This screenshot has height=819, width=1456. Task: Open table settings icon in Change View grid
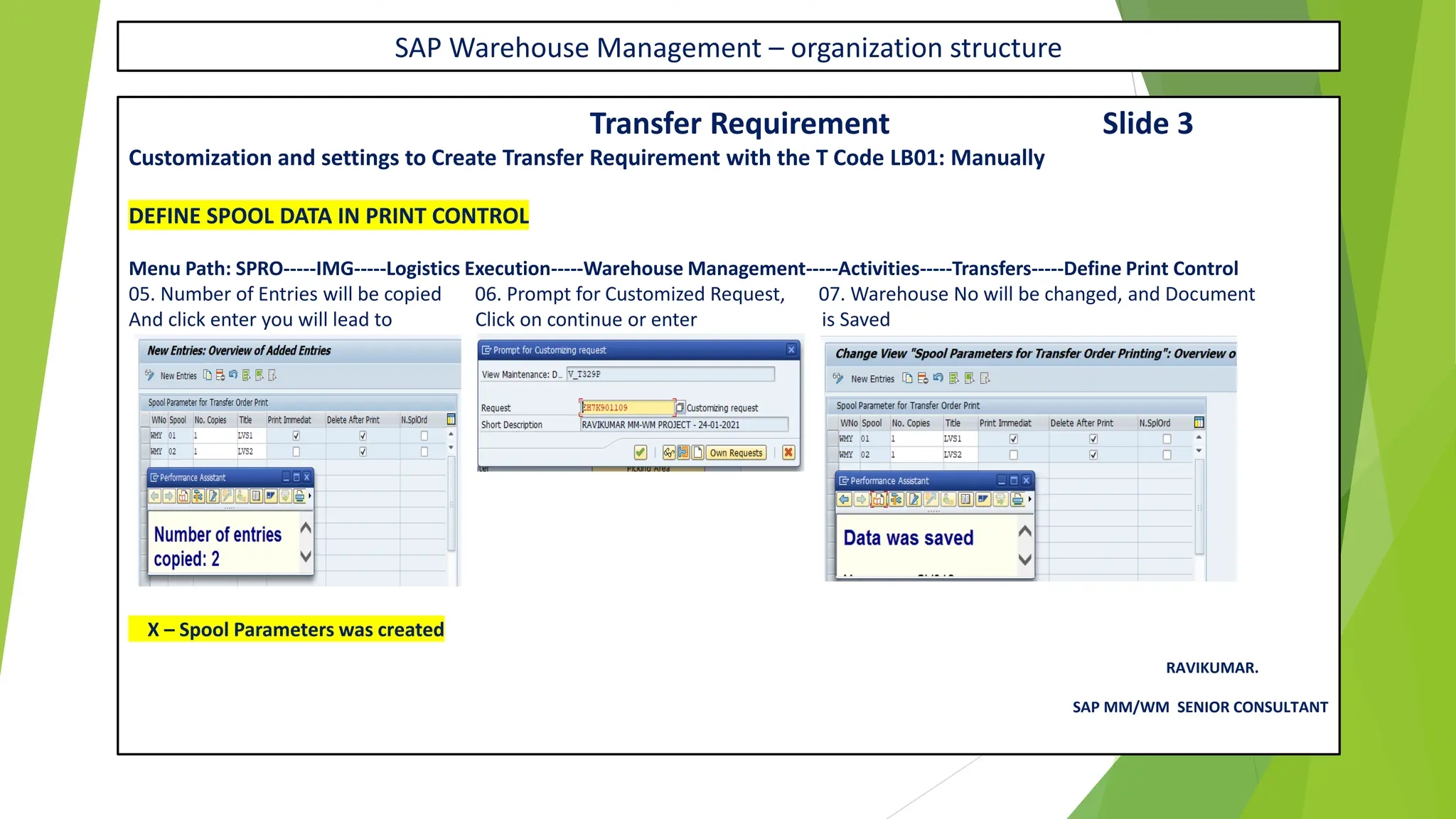[x=1199, y=422]
